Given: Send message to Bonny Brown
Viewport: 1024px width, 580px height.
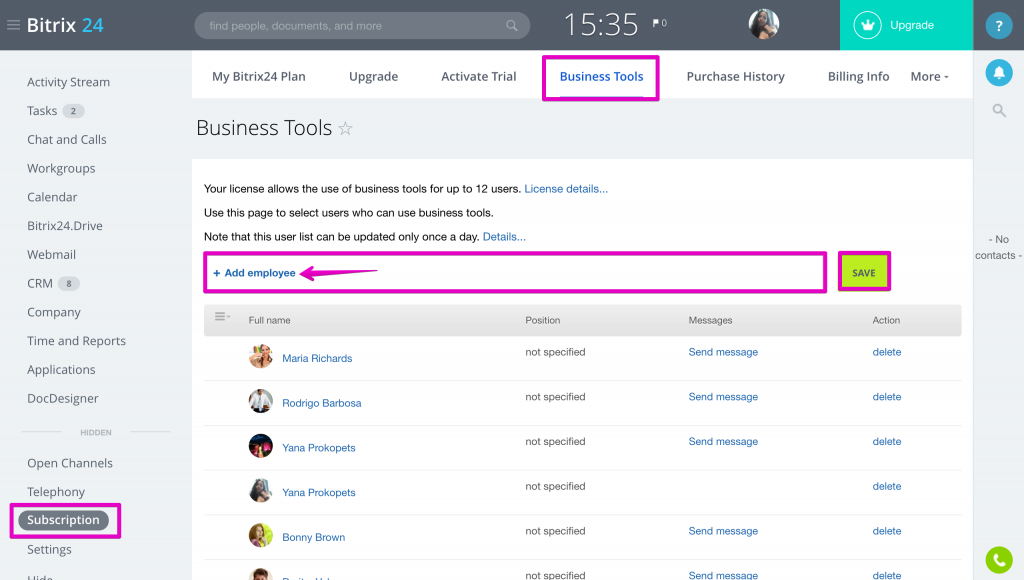Looking at the screenshot, I should [723, 531].
